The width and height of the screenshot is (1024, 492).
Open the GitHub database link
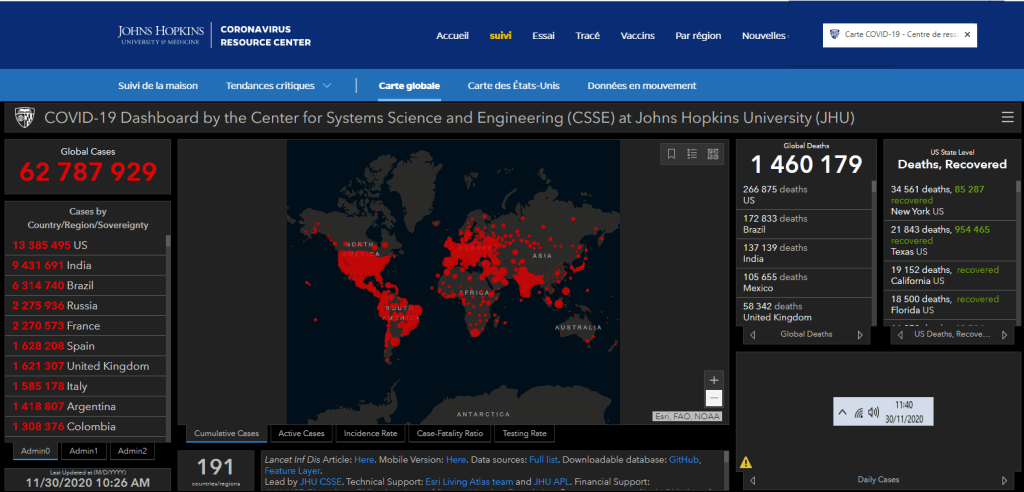684,459
